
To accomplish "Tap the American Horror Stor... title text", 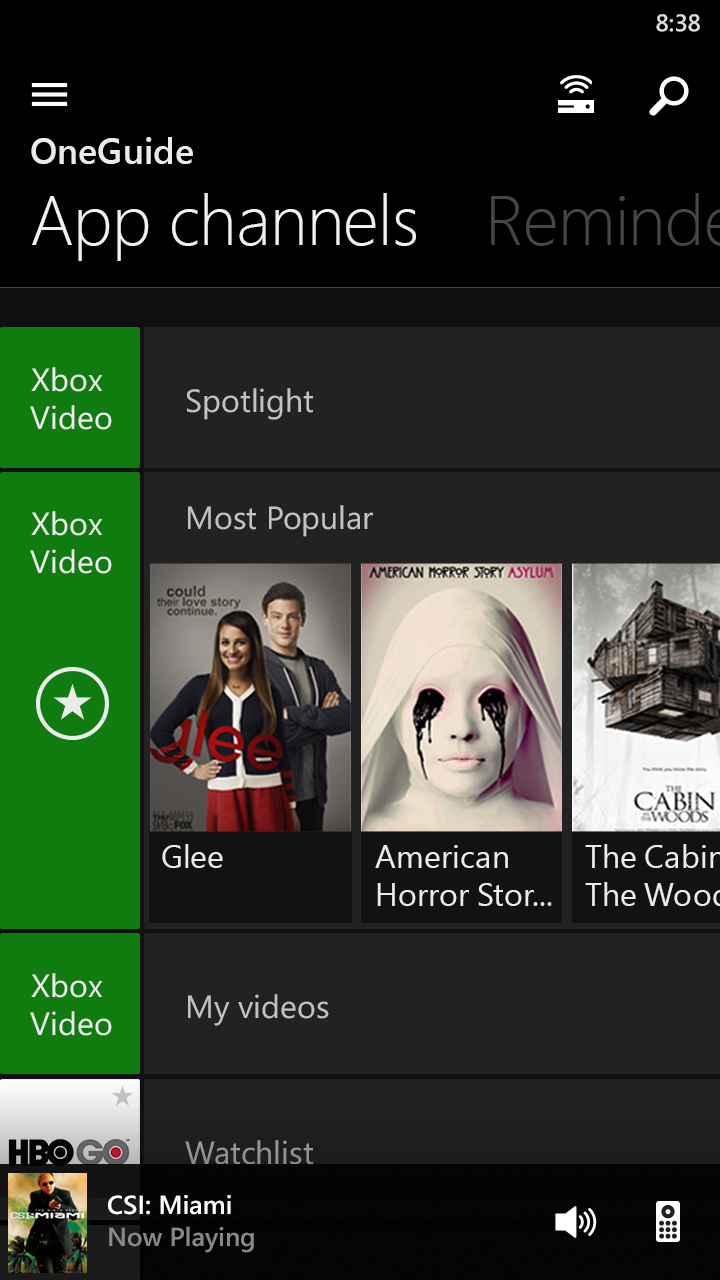I will (x=464, y=876).
